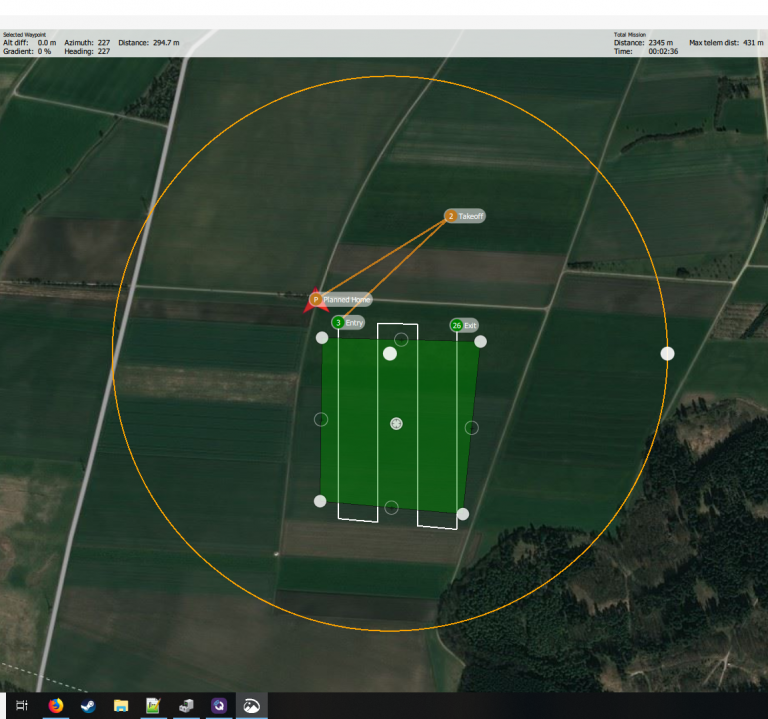Add vertex on polygon's right edge midpoint
The height and width of the screenshot is (719, 768).
click(472, 428)
